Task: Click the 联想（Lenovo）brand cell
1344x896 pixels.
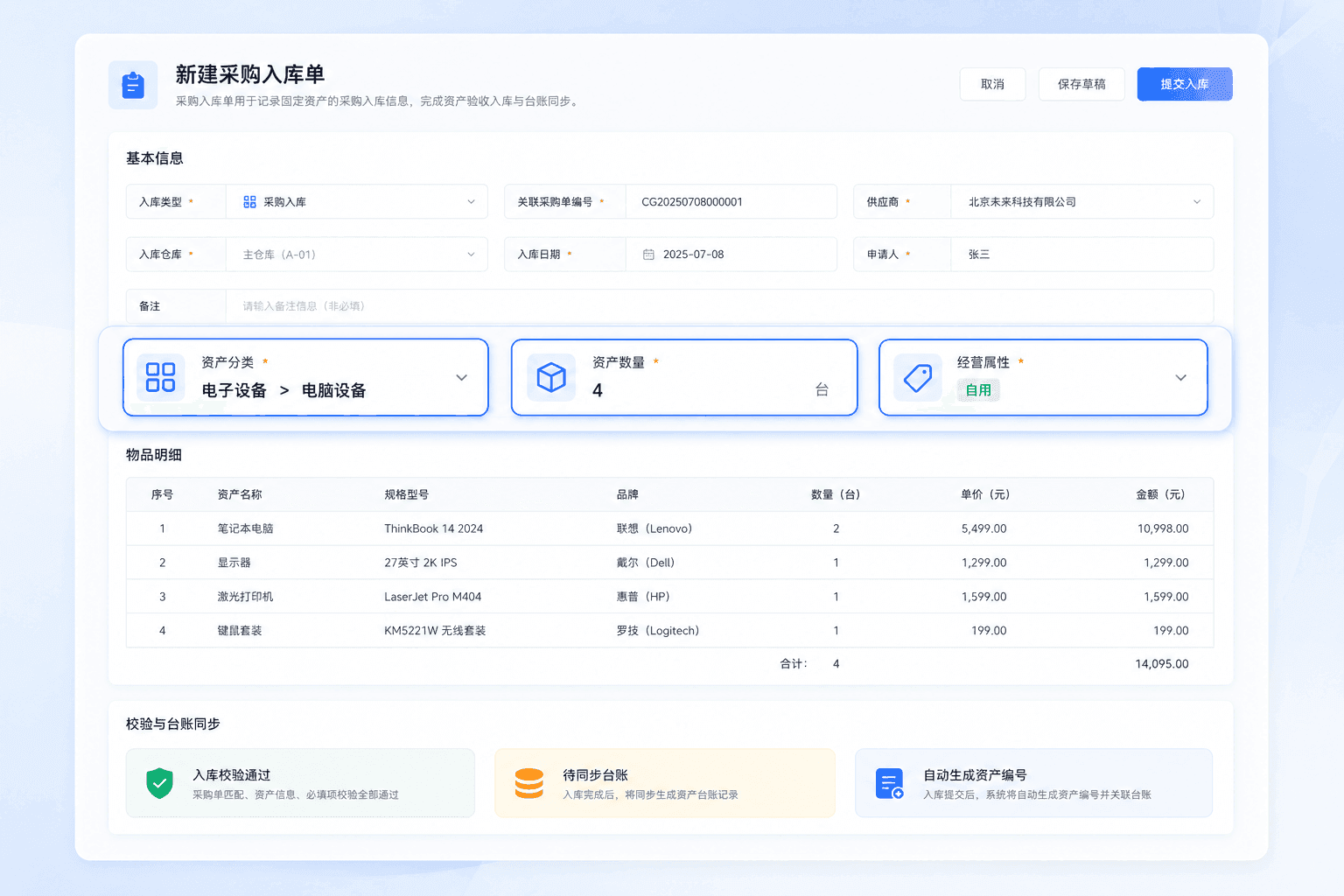Action: coord(654,528)
